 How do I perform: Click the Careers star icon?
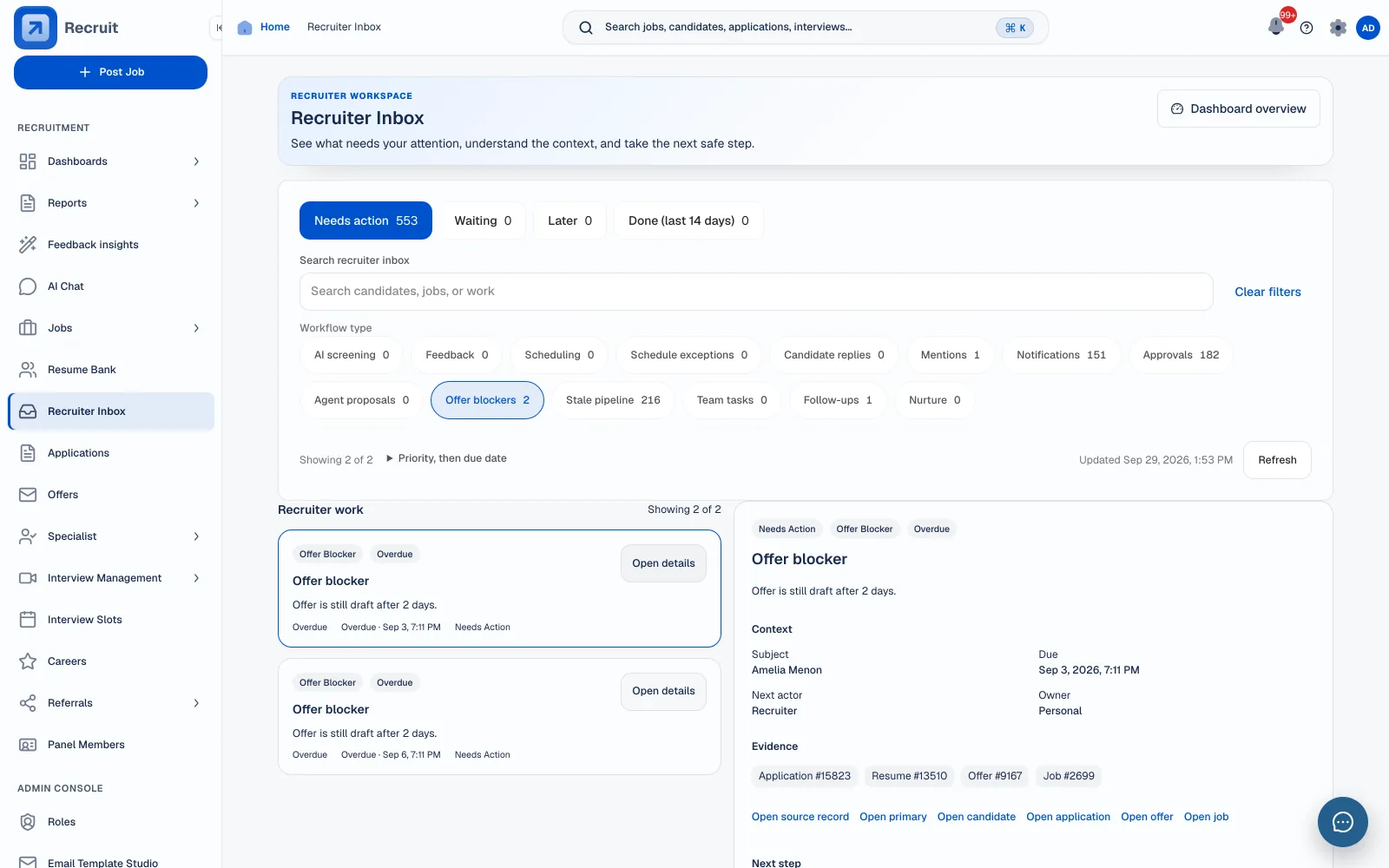[x=28, y=661]
